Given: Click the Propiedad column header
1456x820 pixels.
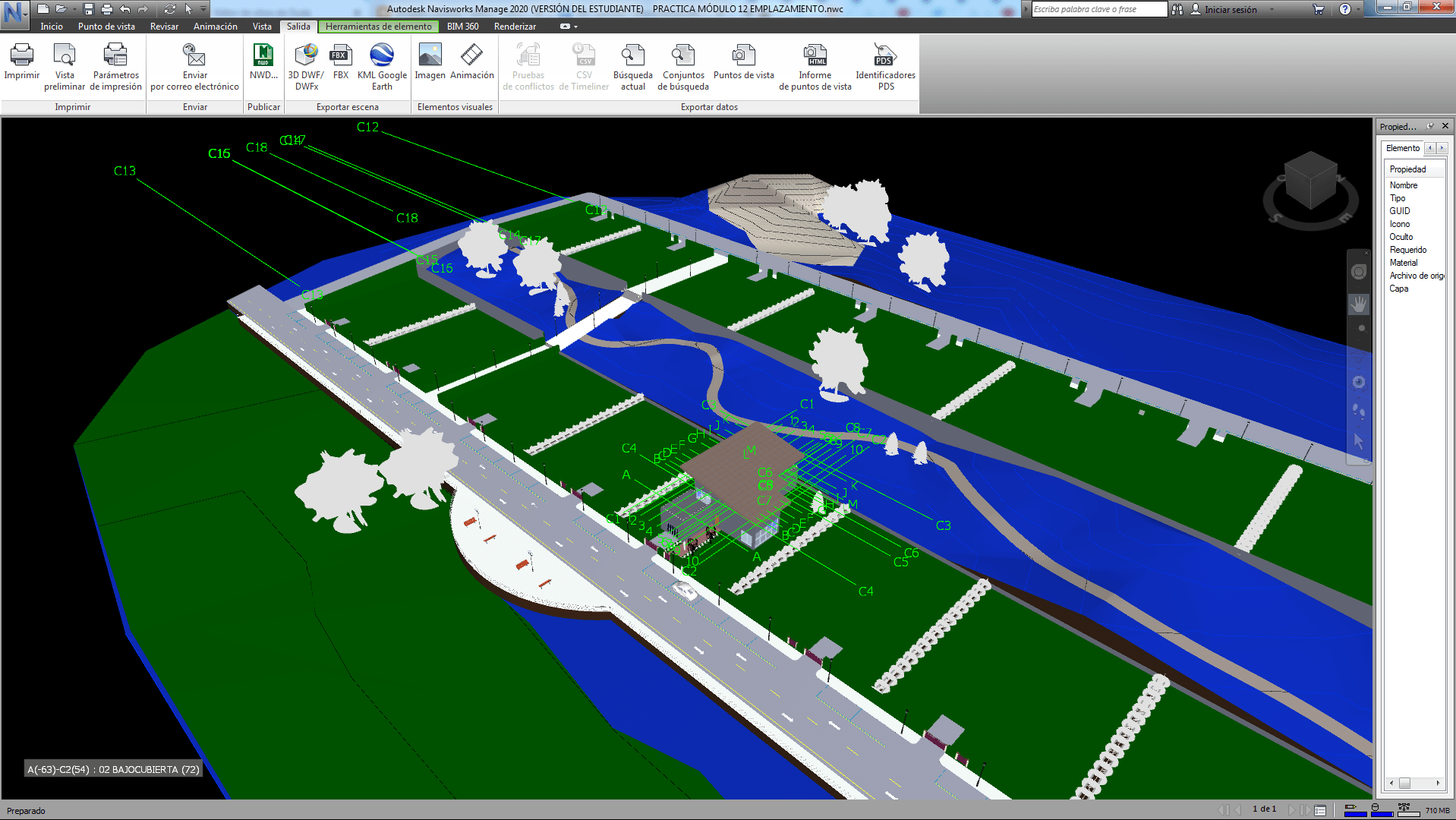Looking at the screenshot, I should point(1414,169).
